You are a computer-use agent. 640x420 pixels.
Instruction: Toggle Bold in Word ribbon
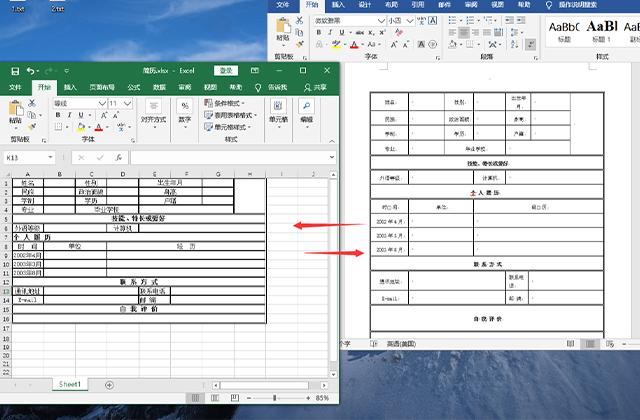pyautogui.click(x=319, y=32)
